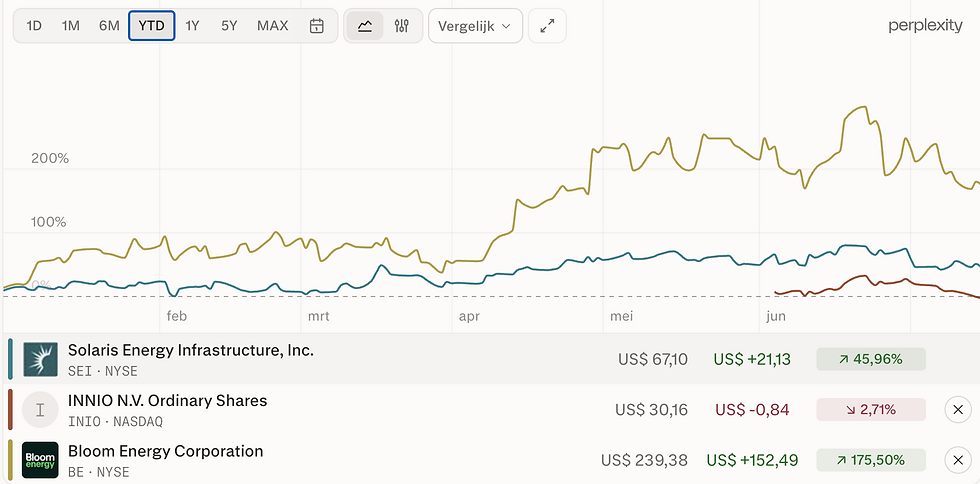Image resolution: width=980 pixels, height=484 pixels.
Task: Expand chart to fullscreen
Action: coord(548,26)
